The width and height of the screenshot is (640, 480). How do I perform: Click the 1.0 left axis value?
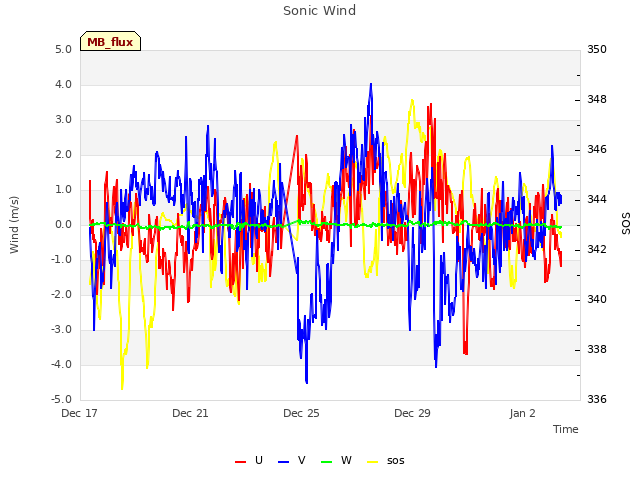[x=64, y=189]
